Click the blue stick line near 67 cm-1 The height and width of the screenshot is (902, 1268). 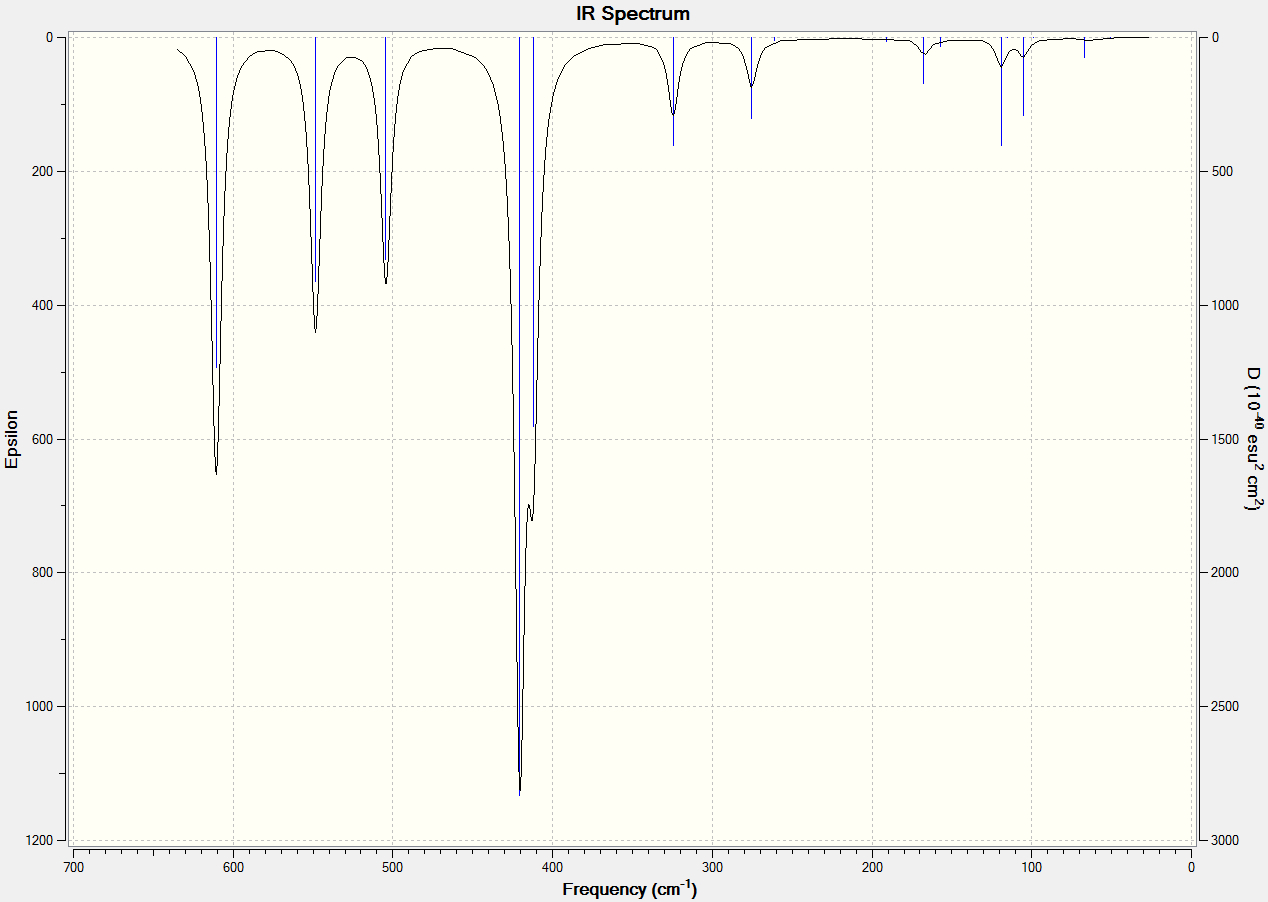pos(1084,47)
